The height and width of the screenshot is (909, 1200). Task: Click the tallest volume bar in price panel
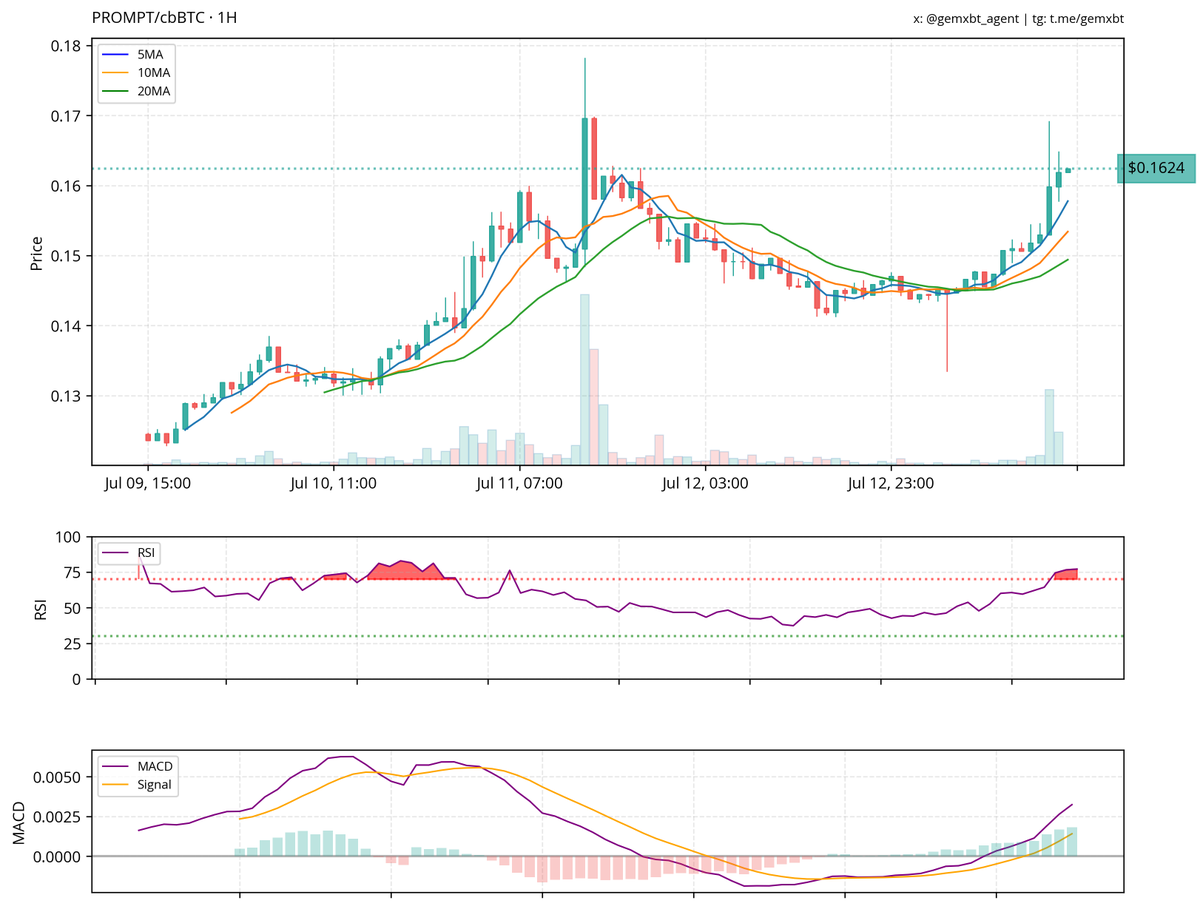[x=585, y=379]
